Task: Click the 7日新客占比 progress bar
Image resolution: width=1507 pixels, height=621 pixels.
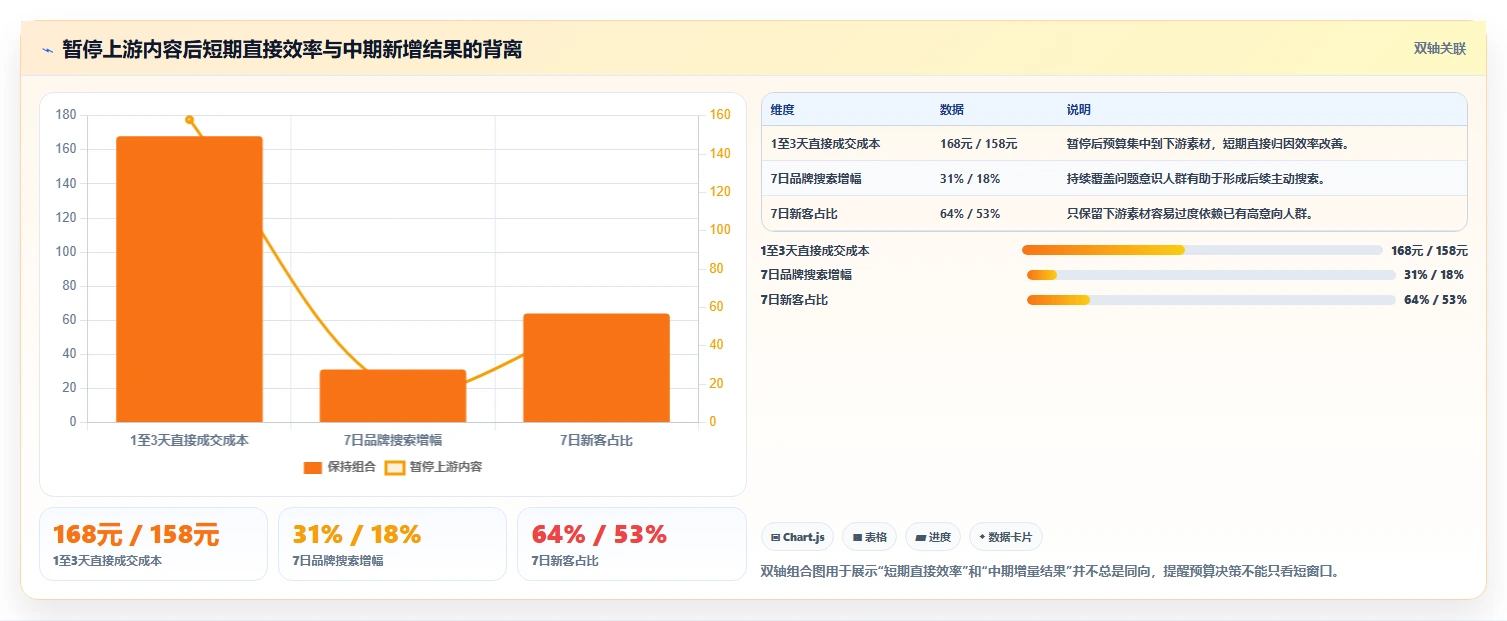Action: click(1211, 300)
